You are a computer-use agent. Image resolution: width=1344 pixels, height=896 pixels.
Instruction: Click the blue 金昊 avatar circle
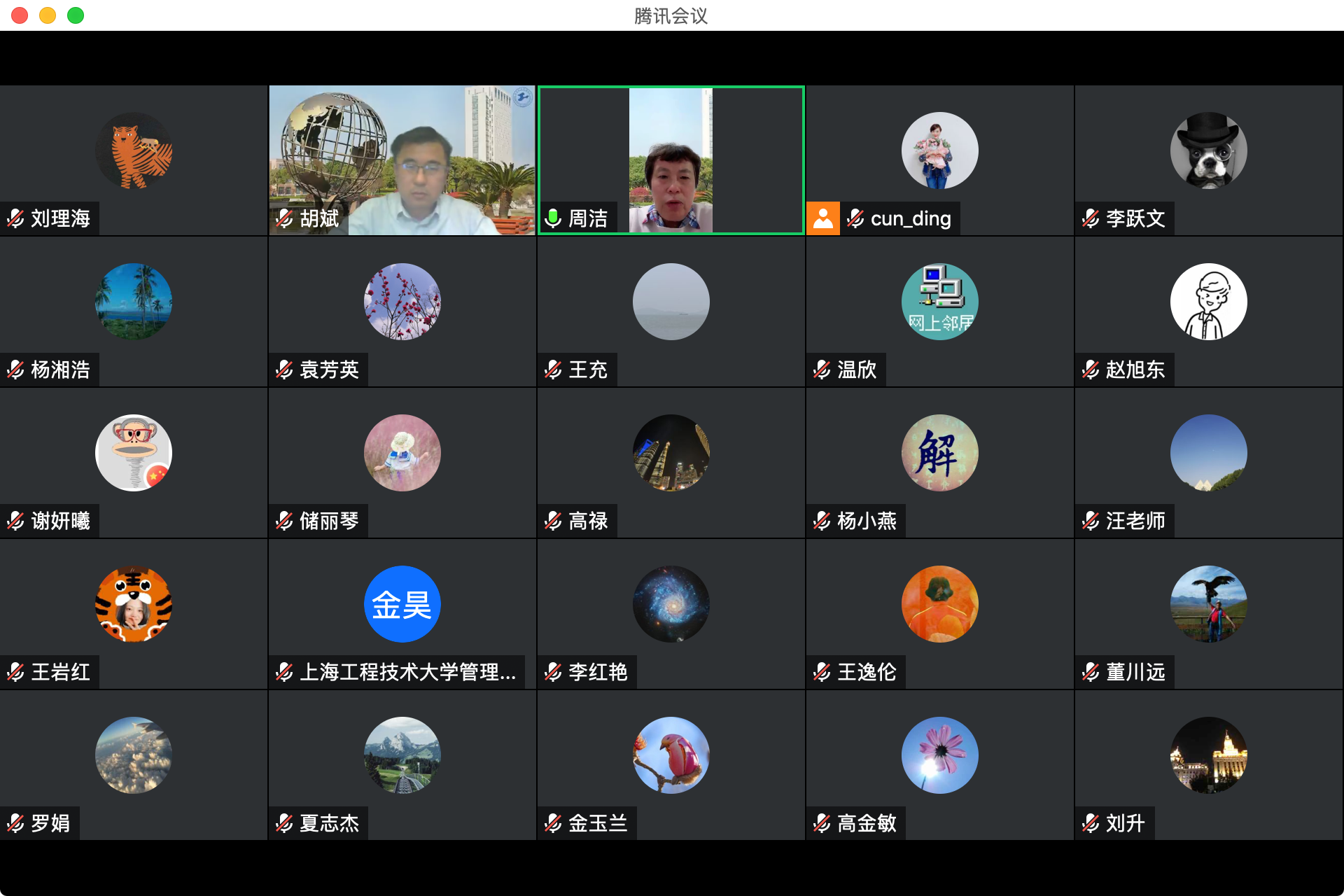point(402,604)
